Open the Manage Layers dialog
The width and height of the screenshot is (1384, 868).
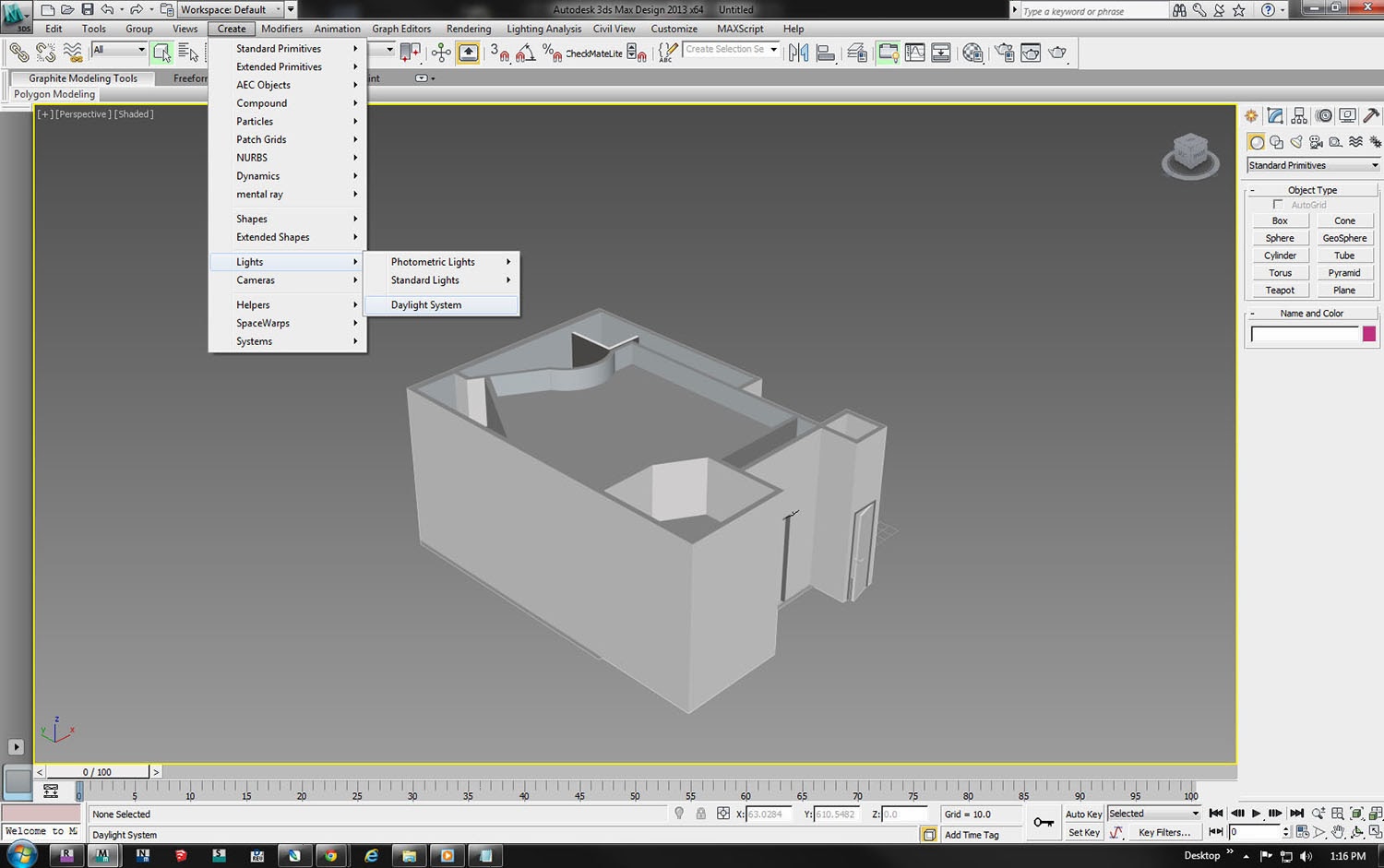tap(857, 53)
